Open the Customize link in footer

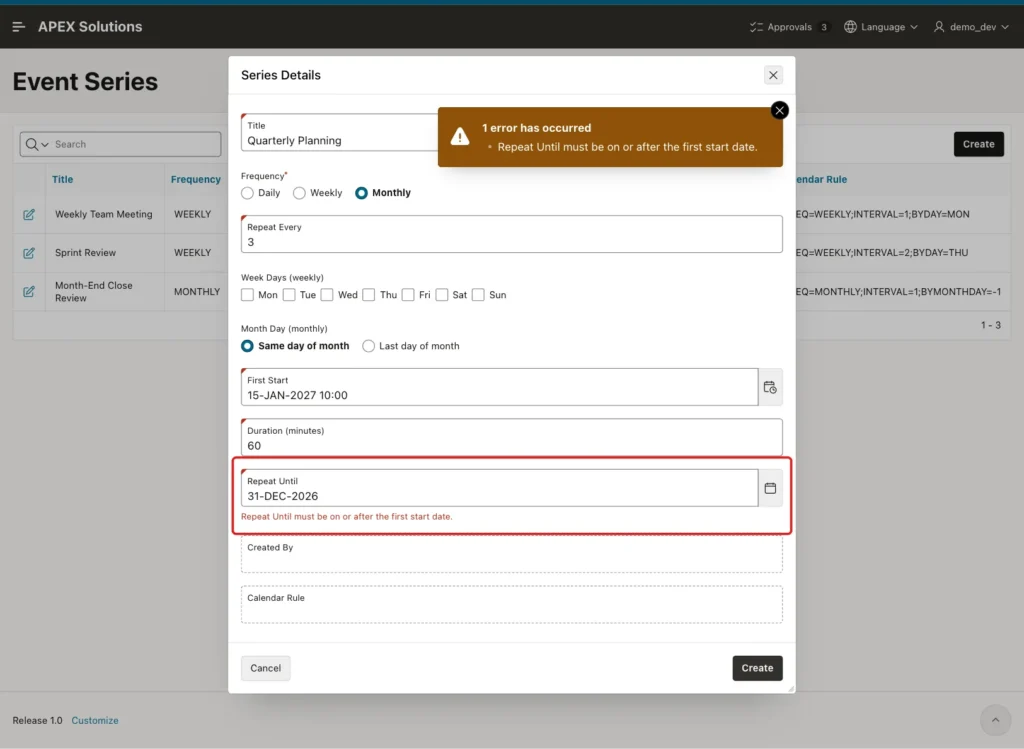(x=95, y=720)
